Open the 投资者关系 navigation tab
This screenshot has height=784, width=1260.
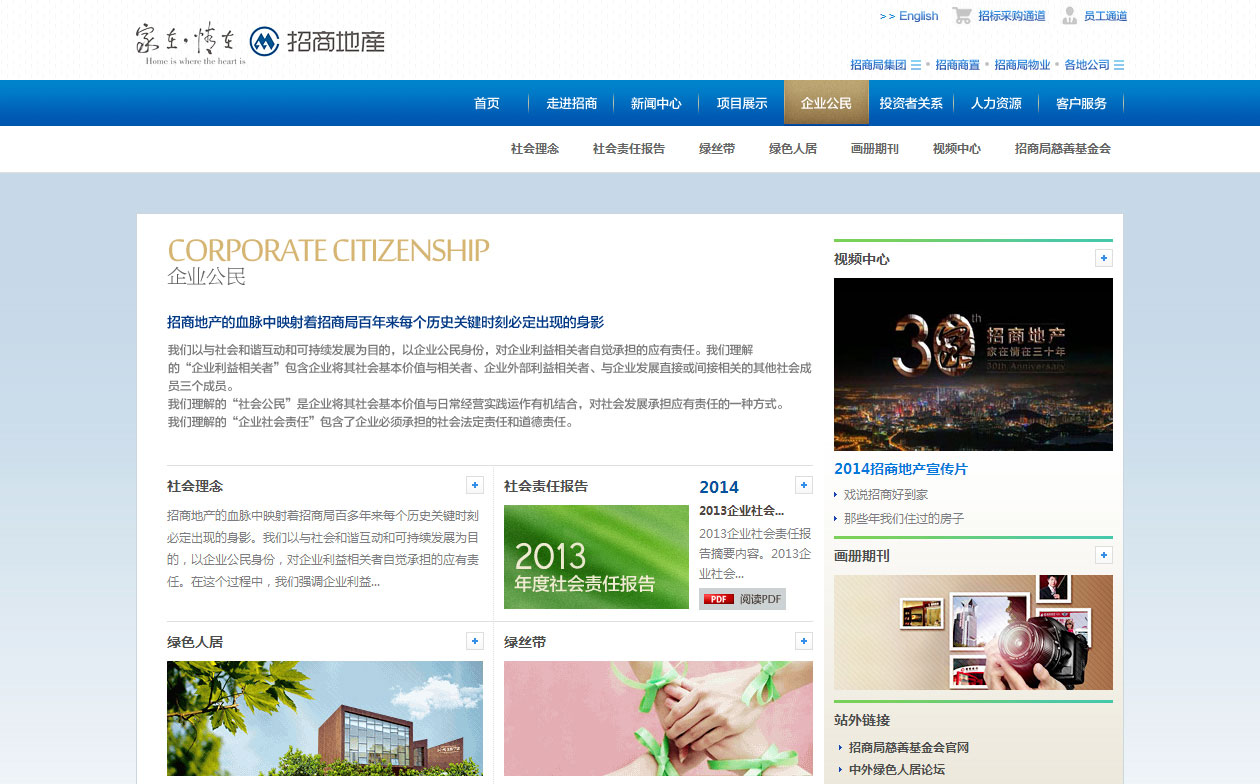(x=911, y=103)
